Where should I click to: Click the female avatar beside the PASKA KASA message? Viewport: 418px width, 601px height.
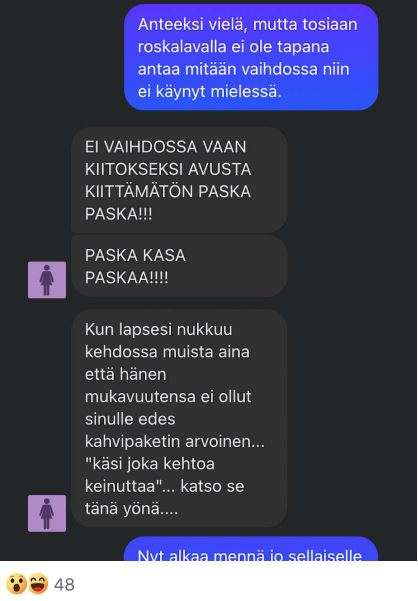(47, 280)
